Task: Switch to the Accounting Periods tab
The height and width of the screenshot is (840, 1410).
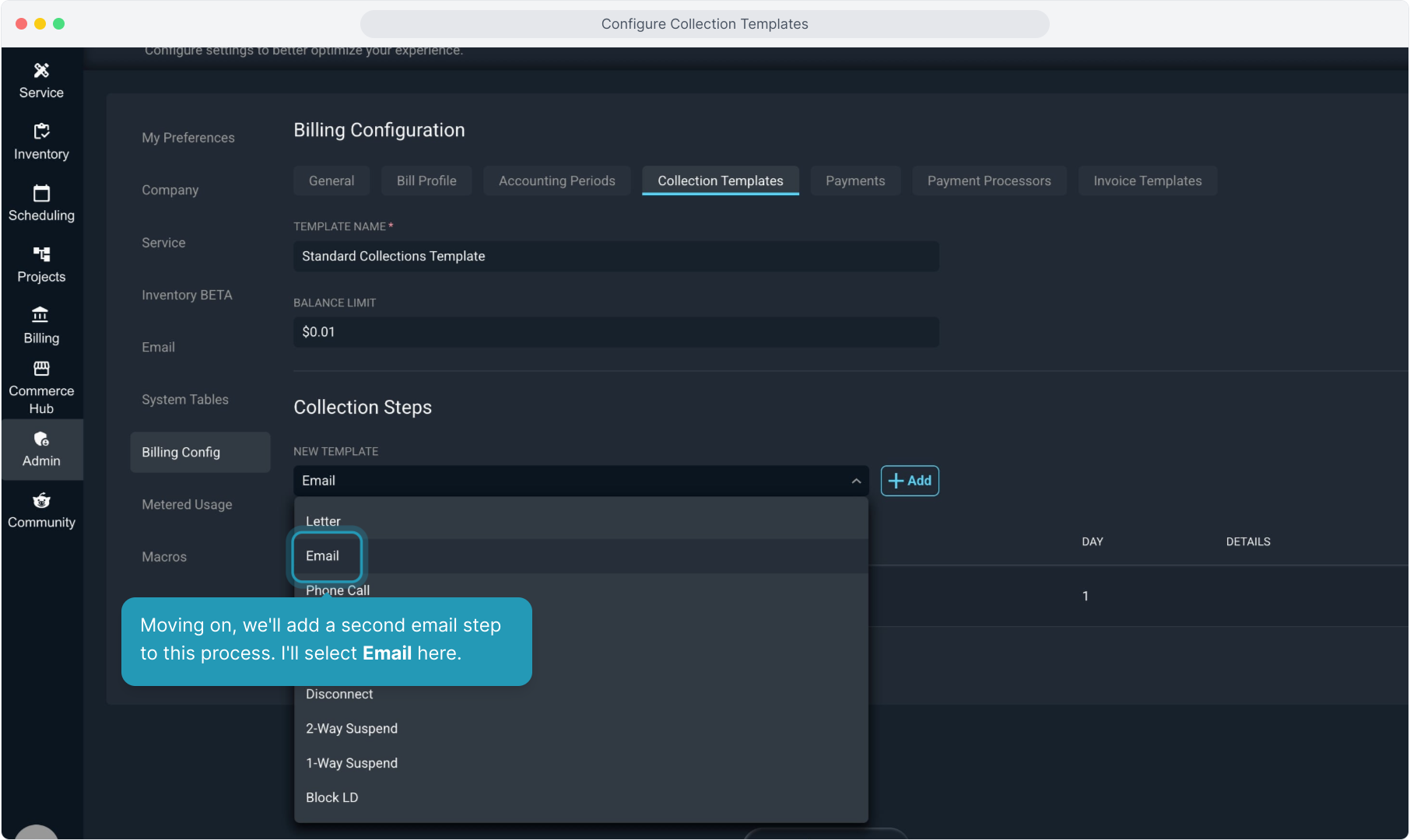Action: click(556, 181)
